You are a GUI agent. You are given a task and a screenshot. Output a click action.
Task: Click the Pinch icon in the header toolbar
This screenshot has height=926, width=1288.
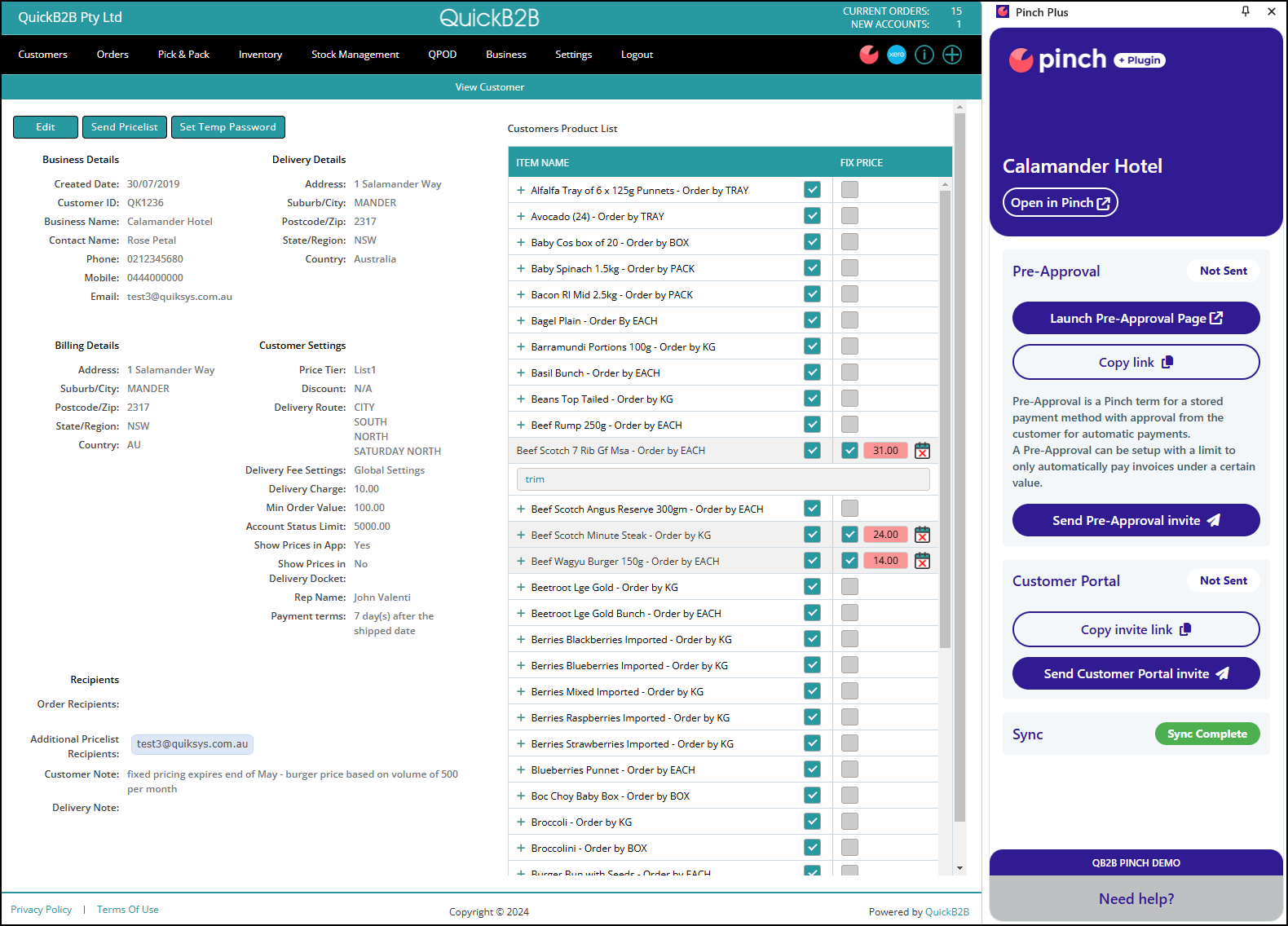coord(869,55)
